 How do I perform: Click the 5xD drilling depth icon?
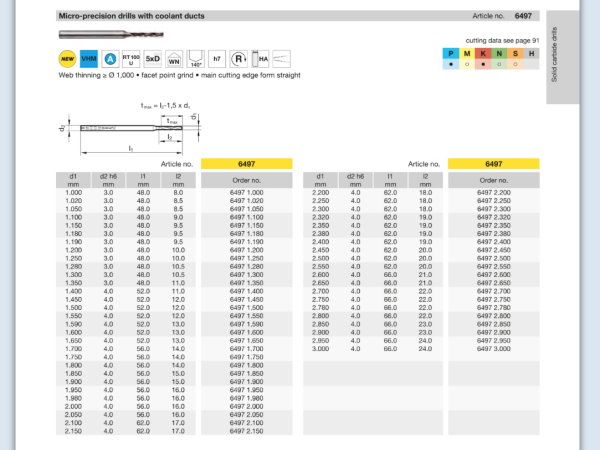coord(153,58)
